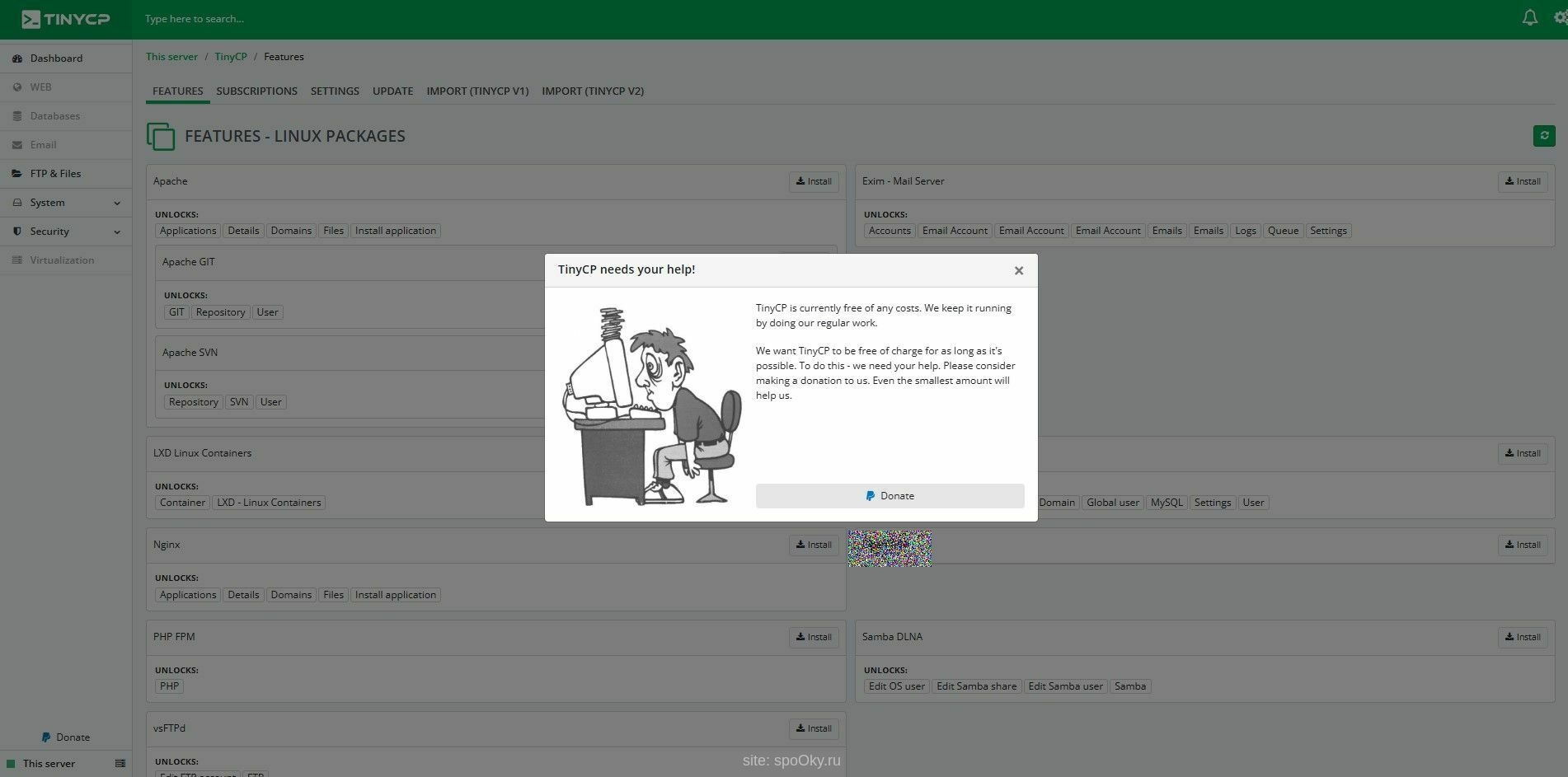The height and width of the screenshot is (777, 1568).
Task: Click the TinyCP breadcrumb link
Action: (x=231, y=57)
